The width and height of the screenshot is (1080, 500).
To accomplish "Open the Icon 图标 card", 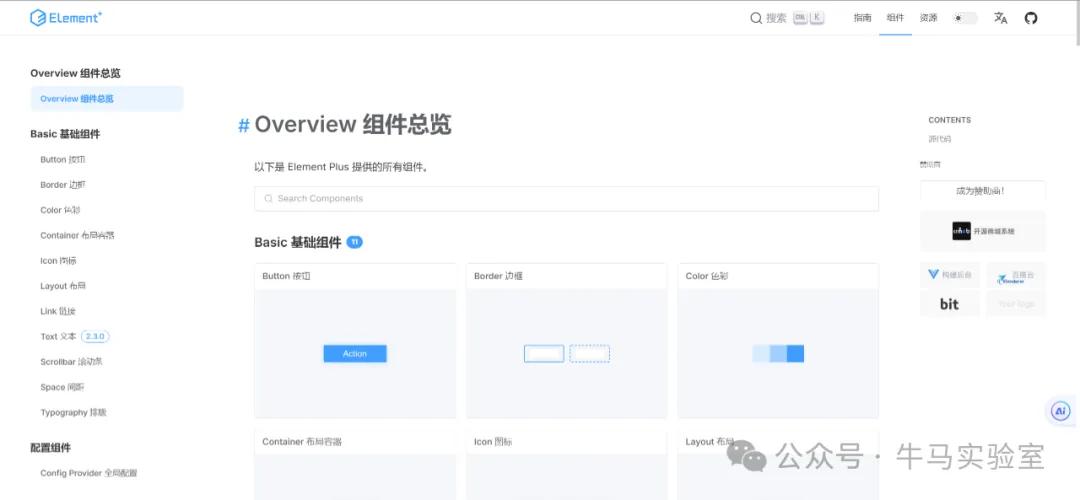I will pyautogui.click(x=566, y=466).
